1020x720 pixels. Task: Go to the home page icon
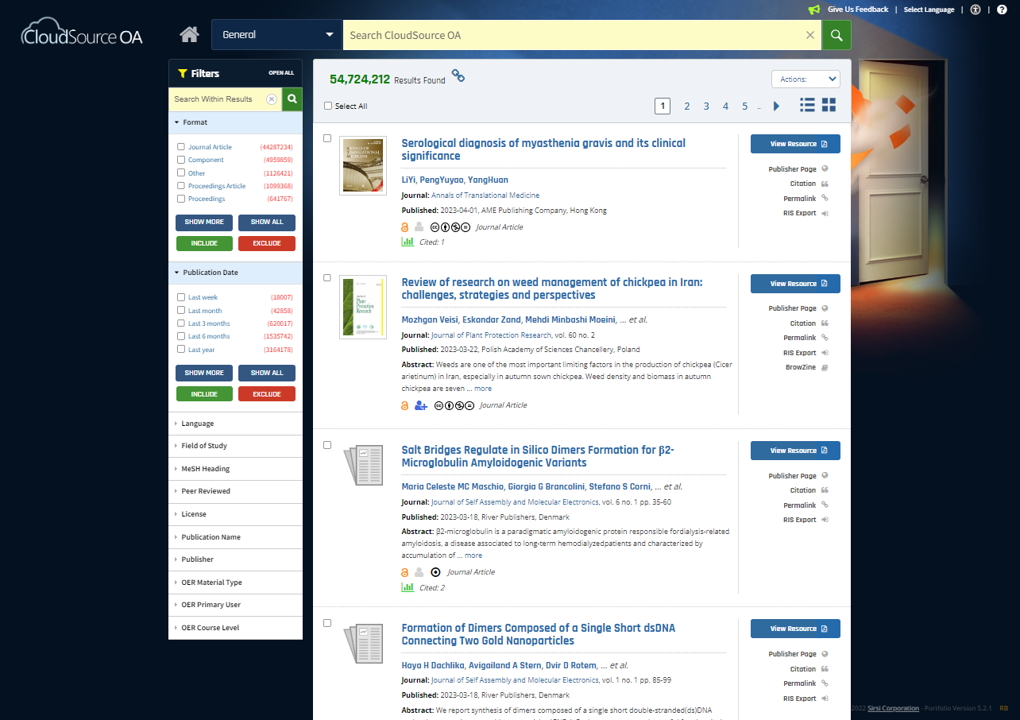[x=189, y=34]
